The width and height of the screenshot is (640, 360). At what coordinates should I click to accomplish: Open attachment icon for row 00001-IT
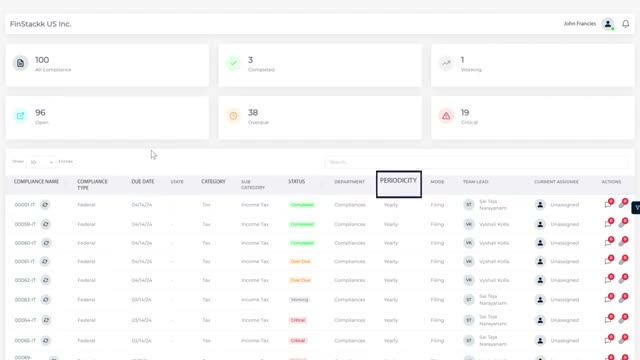tap(623, 204)
